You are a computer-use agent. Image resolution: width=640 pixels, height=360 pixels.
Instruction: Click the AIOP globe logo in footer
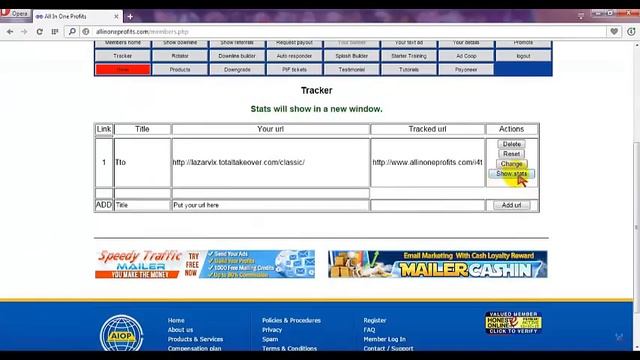pyautogui.click(x=121, y=333)
